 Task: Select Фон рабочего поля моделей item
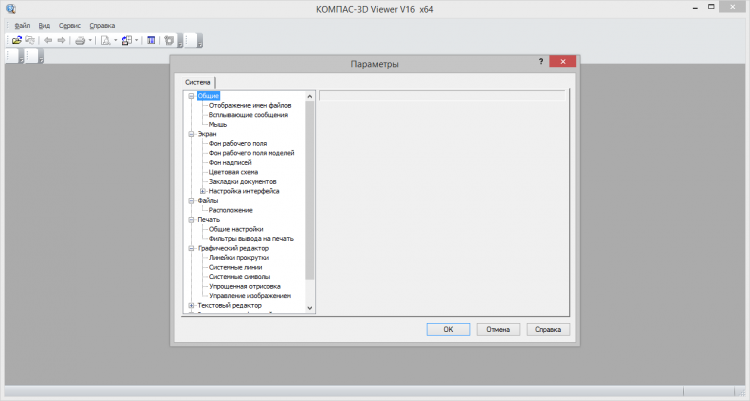(251, 153)
